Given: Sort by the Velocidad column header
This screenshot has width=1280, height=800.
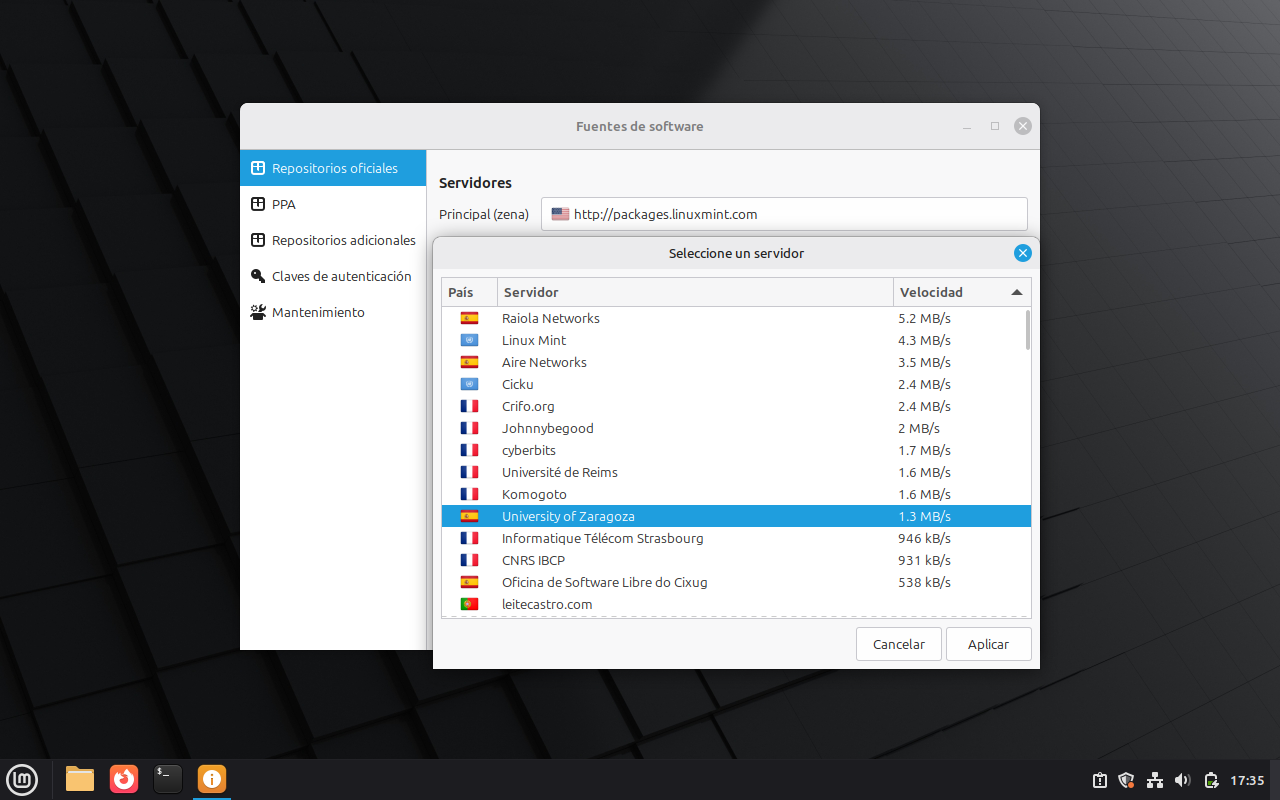Looking at the screenshot, I should click(962, 292).
